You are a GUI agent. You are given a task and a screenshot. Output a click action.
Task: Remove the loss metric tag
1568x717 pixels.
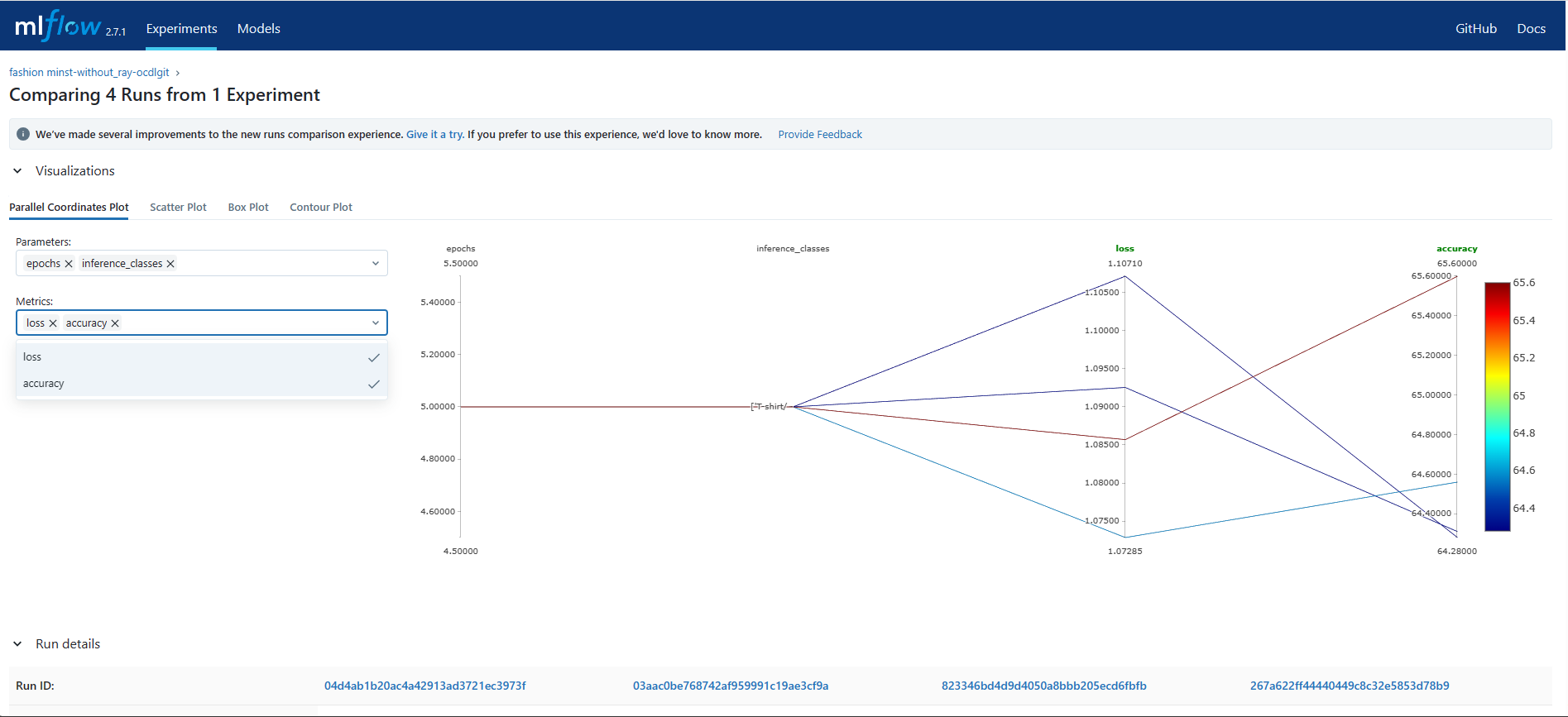point(53,323)
